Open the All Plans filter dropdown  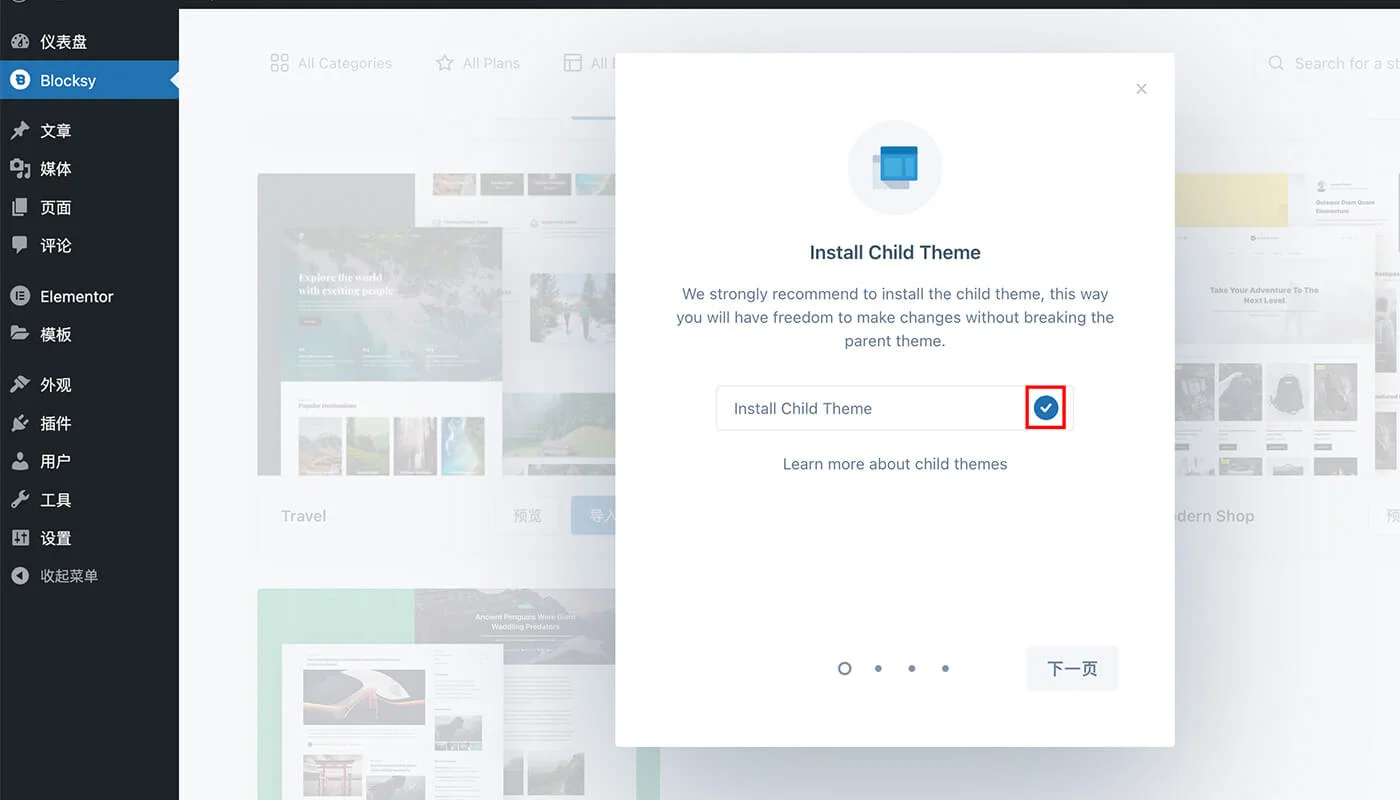[478, 63]
